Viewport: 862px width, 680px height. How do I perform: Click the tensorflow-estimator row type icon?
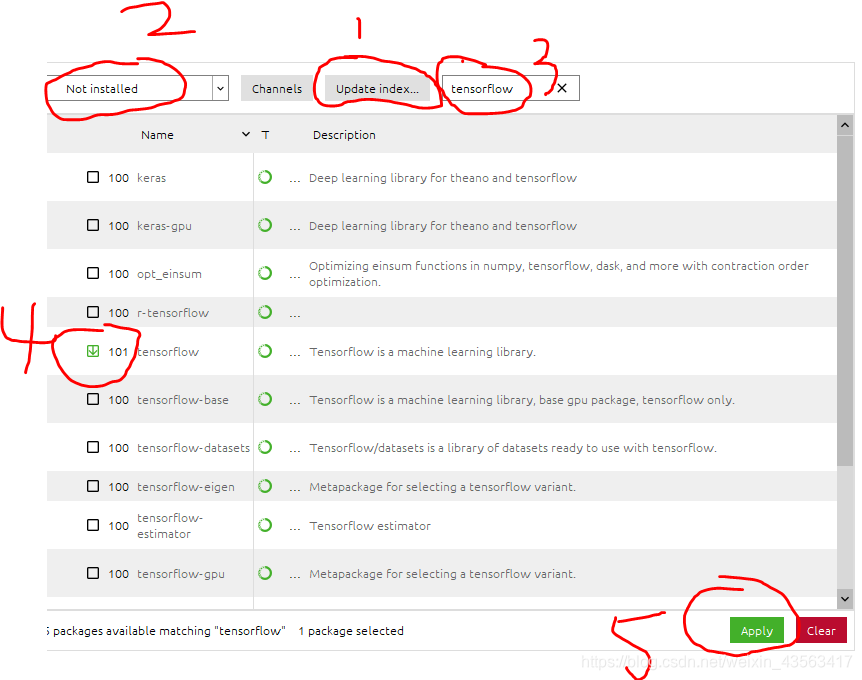coord(265,525)
